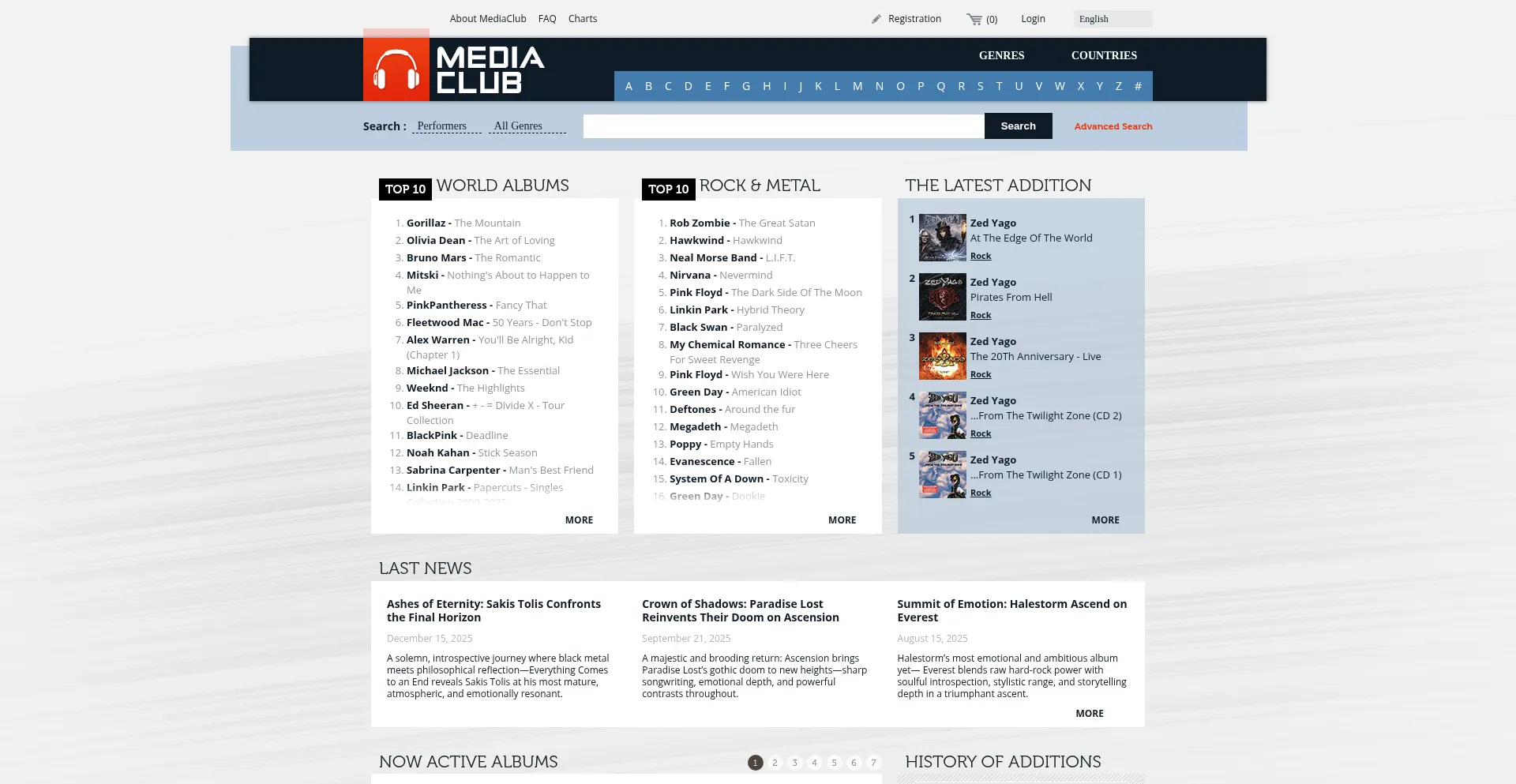This screenshot has width=1516, height=784.
Task: Browse performers starting with letter Z
Action: pos(1119,87)
